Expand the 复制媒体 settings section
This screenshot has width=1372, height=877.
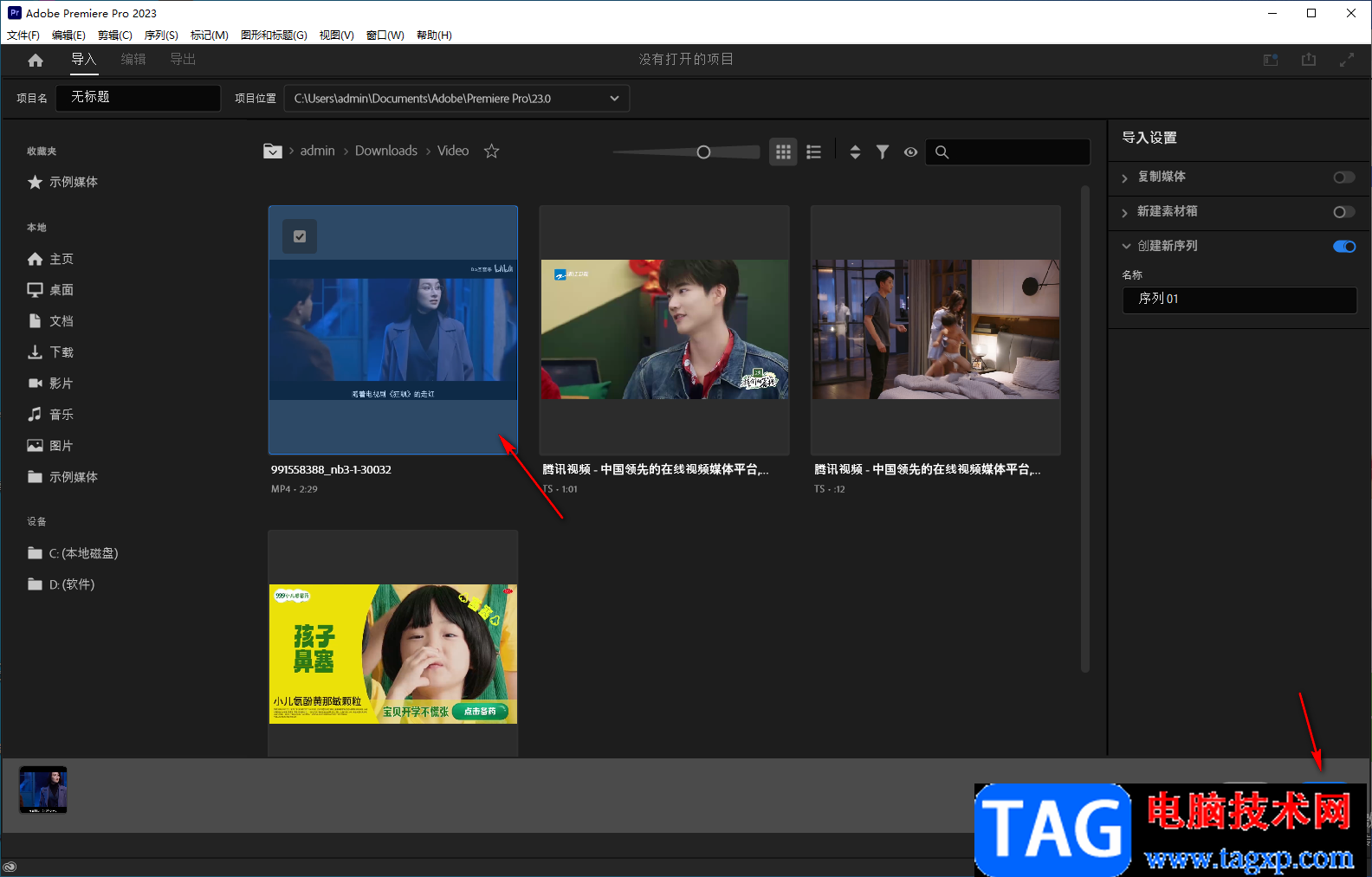(x=1125, y=177)
